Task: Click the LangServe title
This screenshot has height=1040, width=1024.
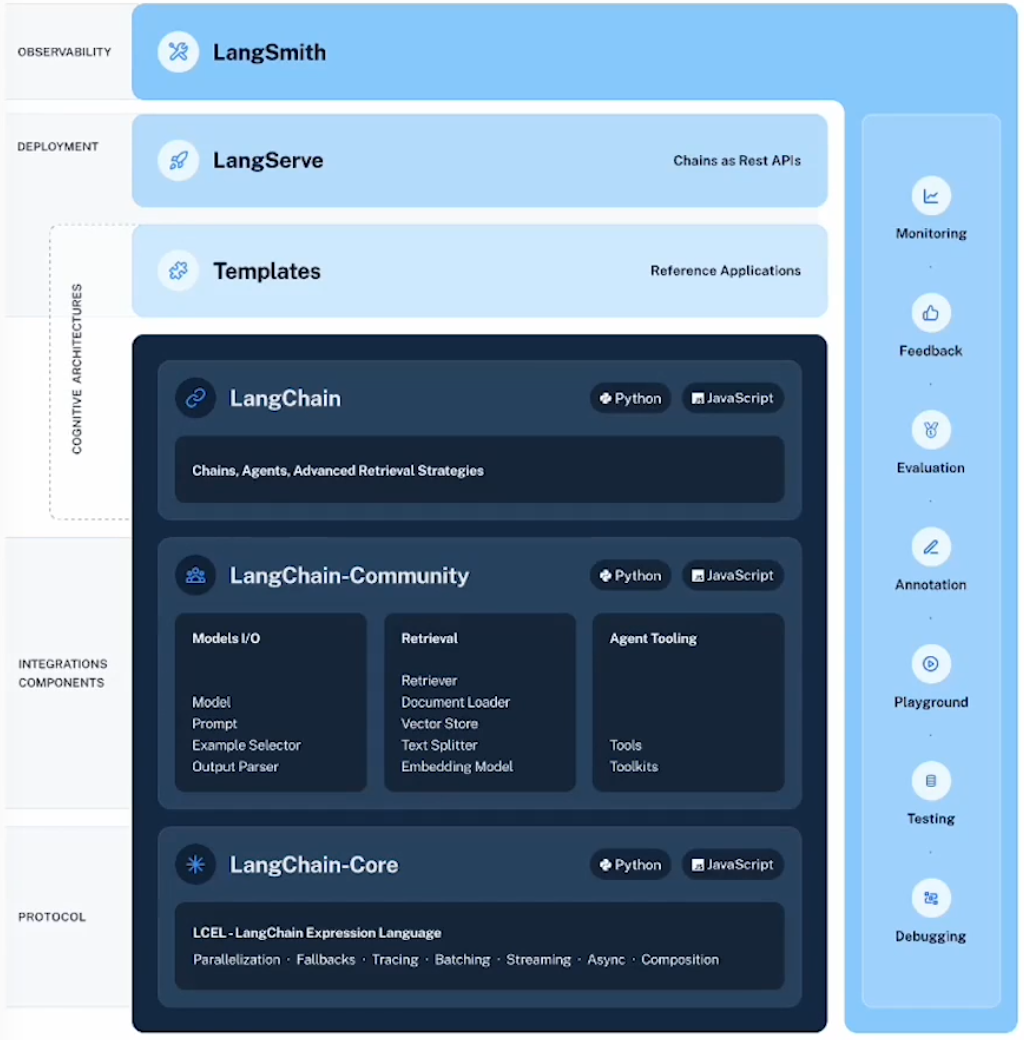Action: pyautogui.click(x=268, y=161)
